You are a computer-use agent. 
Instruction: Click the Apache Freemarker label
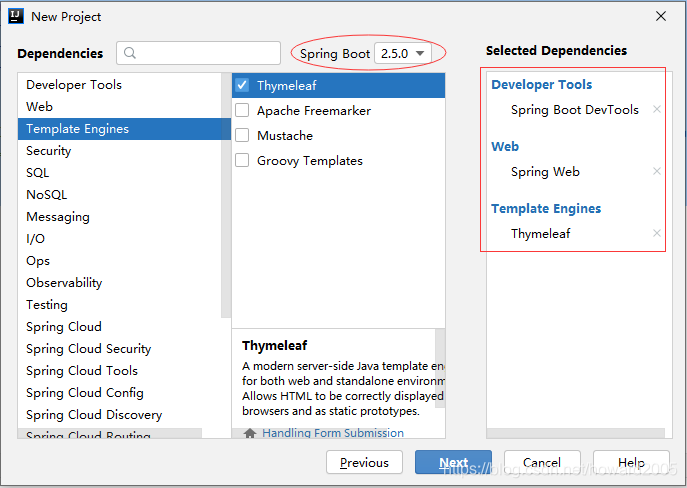tap(314, 111)
